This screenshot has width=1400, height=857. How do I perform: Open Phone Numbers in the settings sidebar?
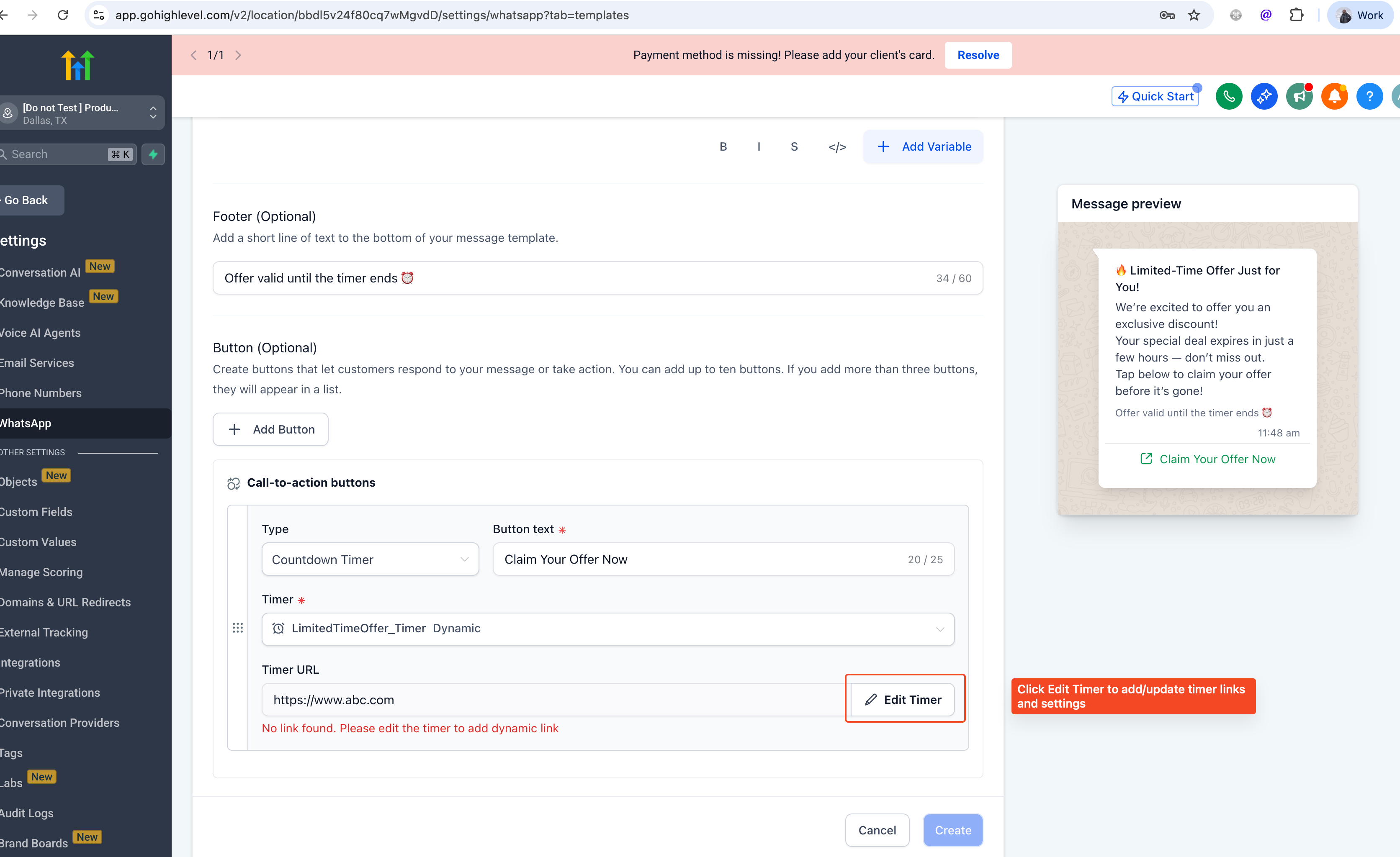[x=41, y=393]
